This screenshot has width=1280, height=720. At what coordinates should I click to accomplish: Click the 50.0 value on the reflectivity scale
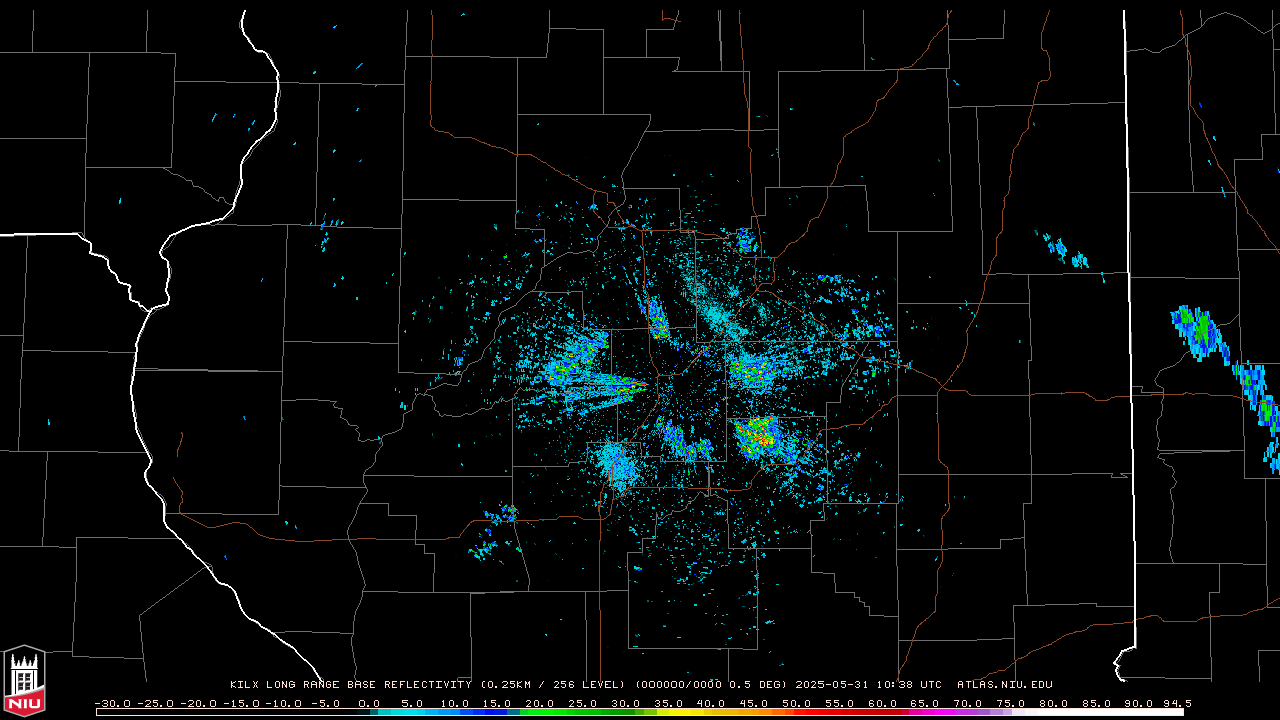point(797,703)
